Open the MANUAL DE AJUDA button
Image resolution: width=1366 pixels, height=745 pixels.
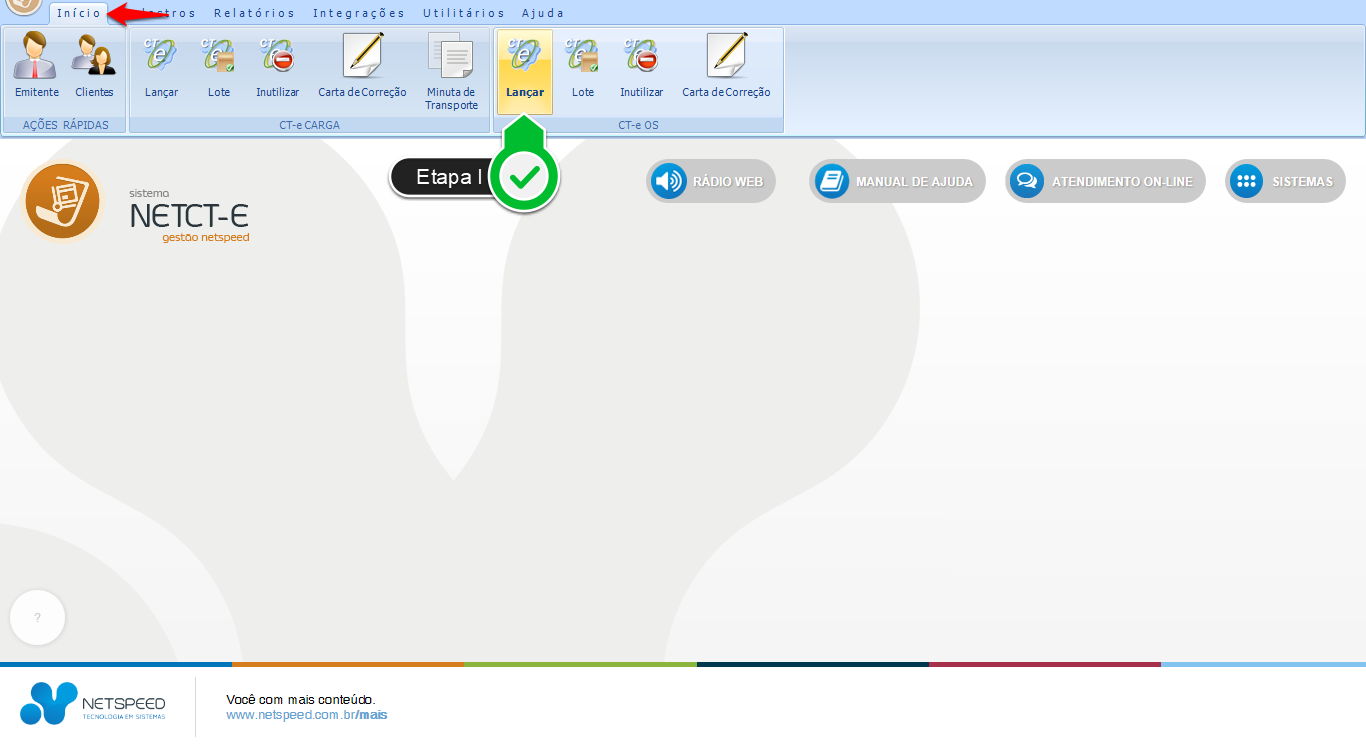coord(897,182)
